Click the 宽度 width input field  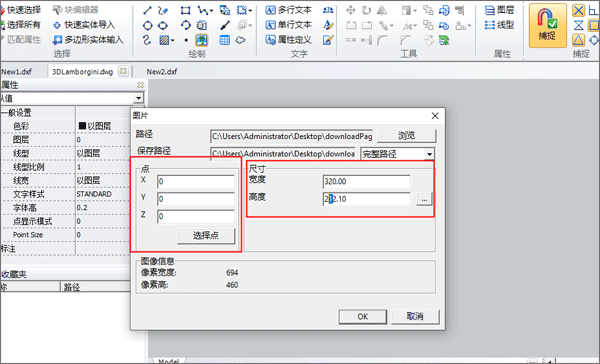coord(366,181)
